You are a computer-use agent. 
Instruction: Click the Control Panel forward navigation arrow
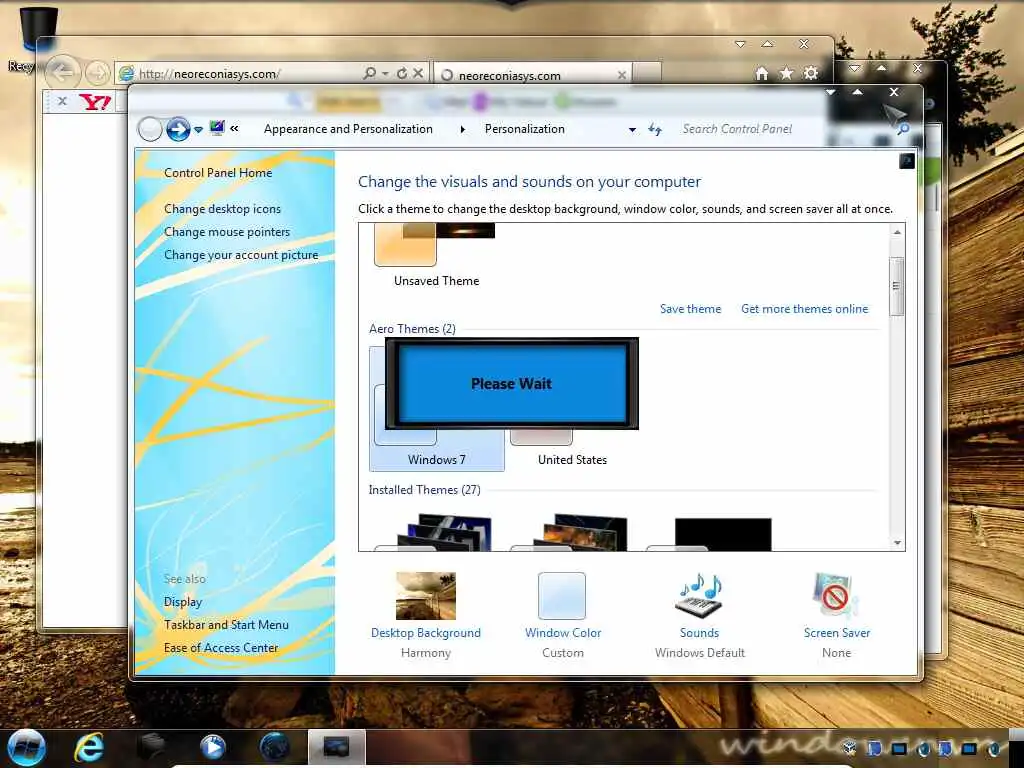coord(178,129)
